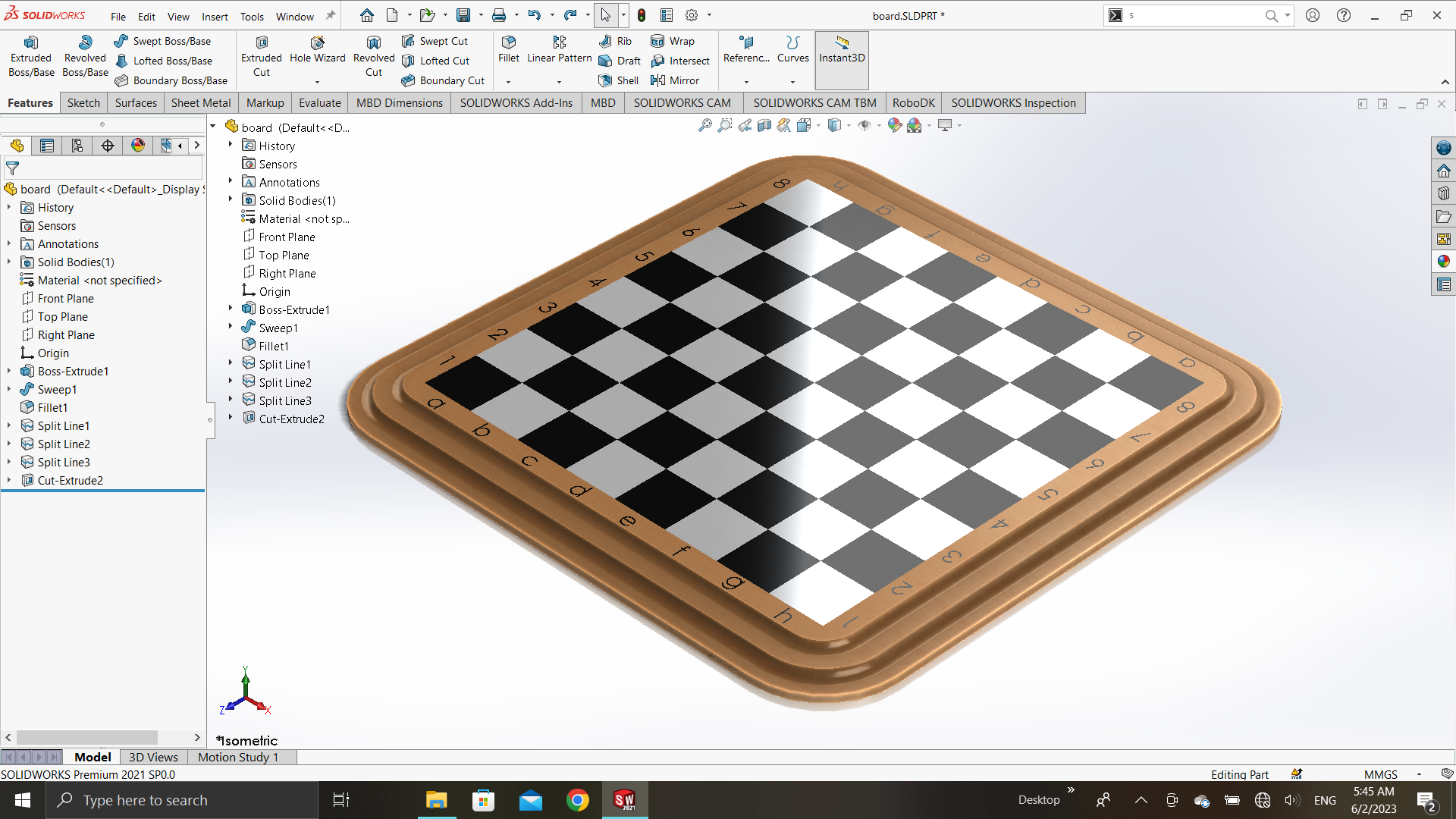Expand Boss-Extrude1 in left feature tree

click(9, 372)
